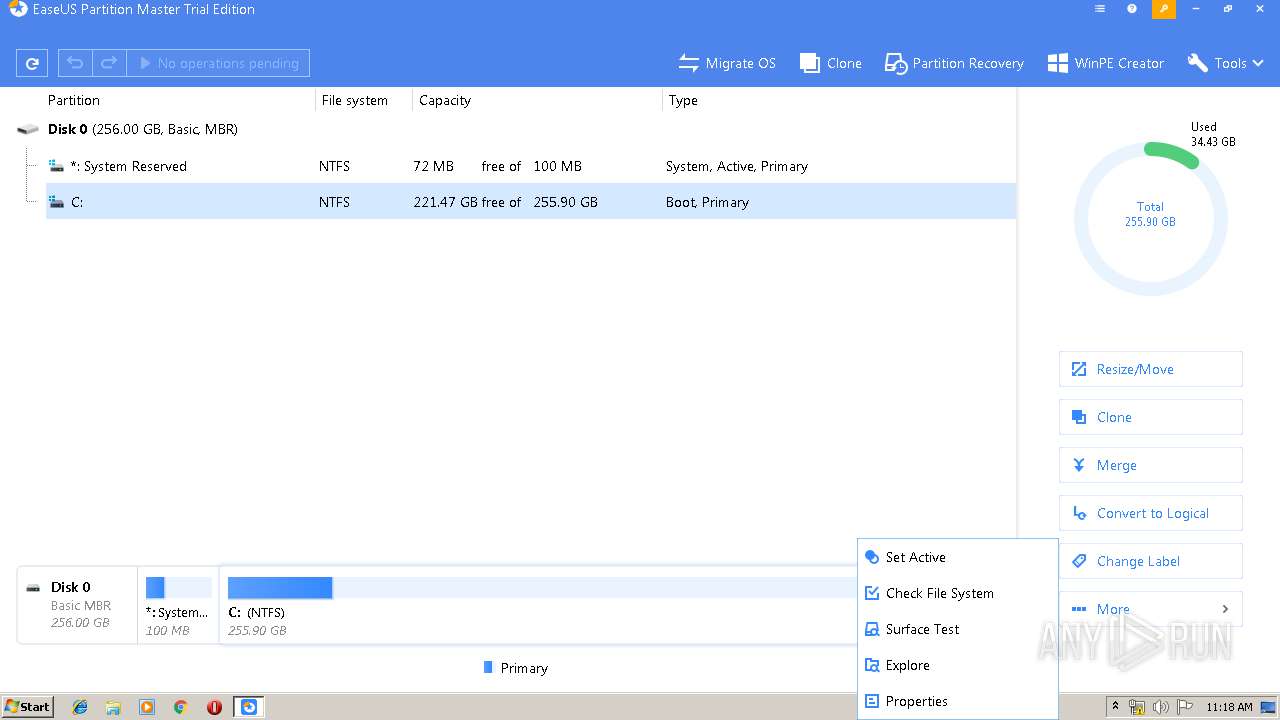
Task: Open Migrate OS wizard
Action: pyautogui.click(x=727, y=63)
